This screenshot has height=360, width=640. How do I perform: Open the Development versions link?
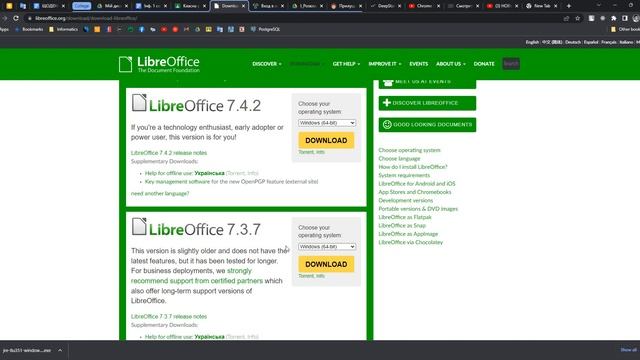(406, 200)
